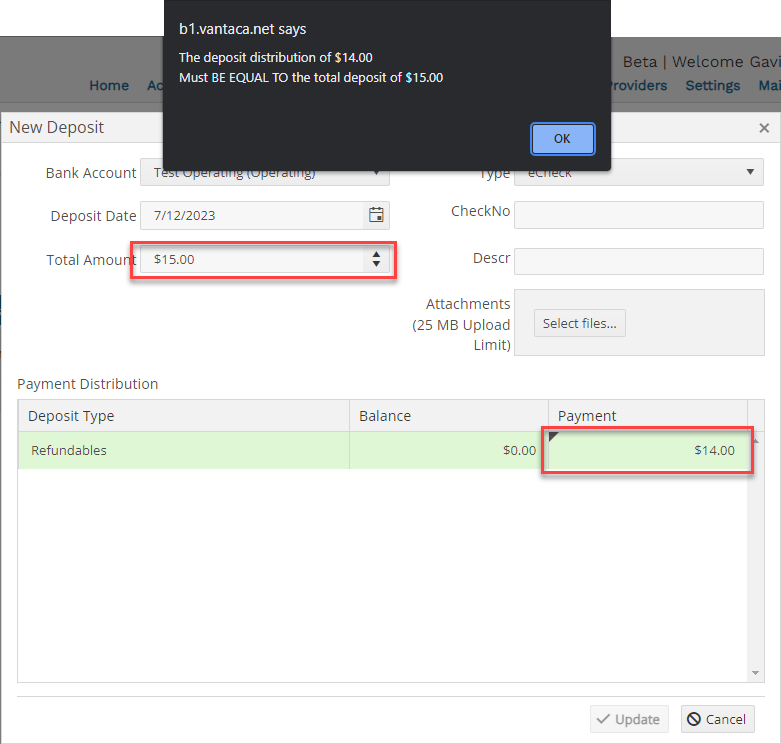Increase Total Amount with the up arrow

pyautogui.click(x=376, y=254)
